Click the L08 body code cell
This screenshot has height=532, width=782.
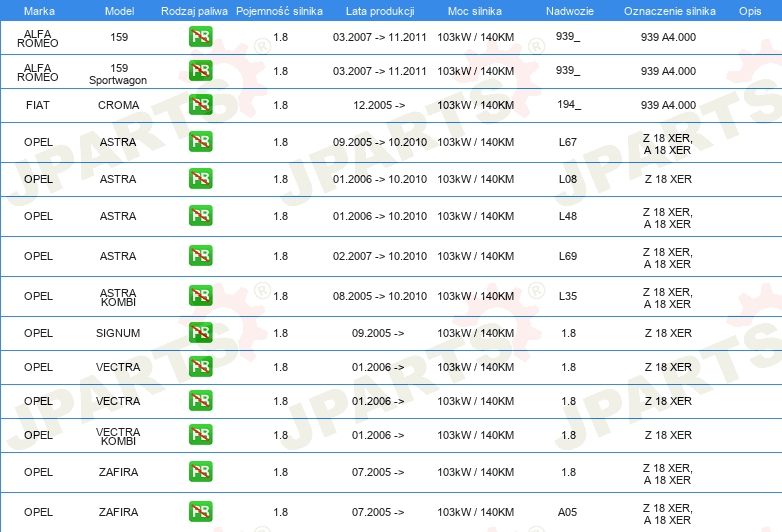(x=568, y=179)
